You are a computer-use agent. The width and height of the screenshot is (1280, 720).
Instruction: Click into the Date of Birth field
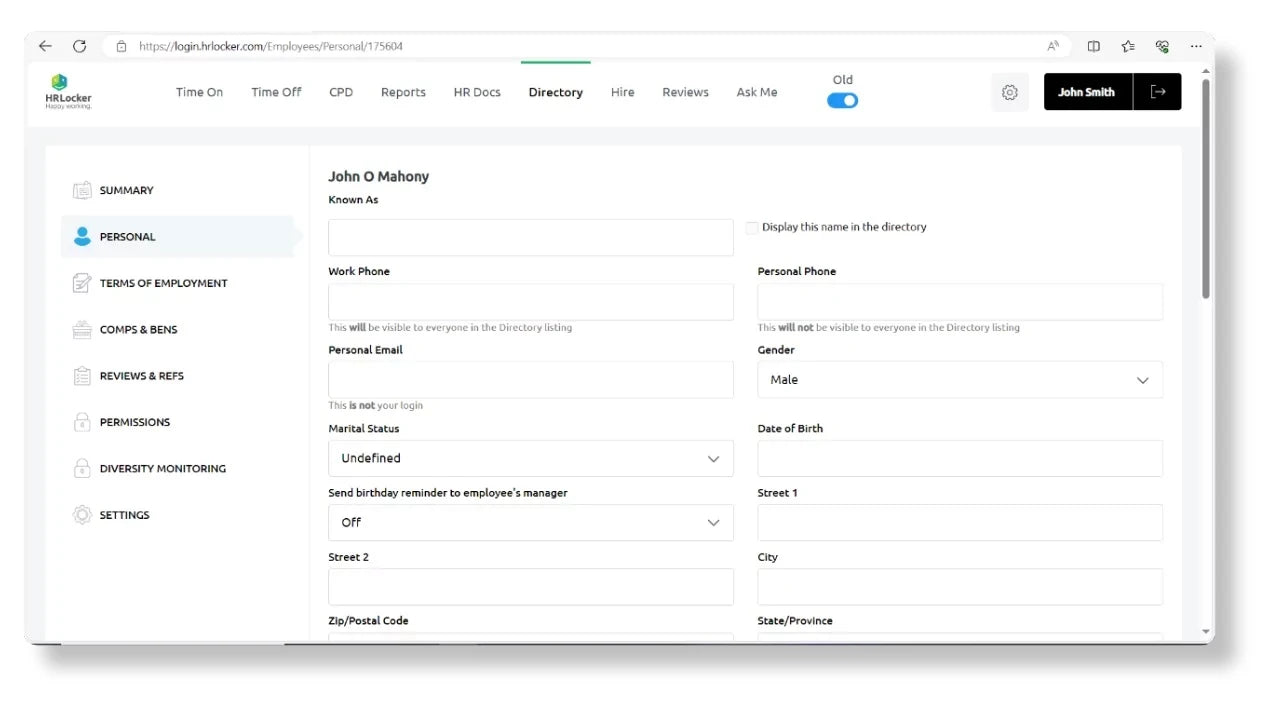[960, 458]
